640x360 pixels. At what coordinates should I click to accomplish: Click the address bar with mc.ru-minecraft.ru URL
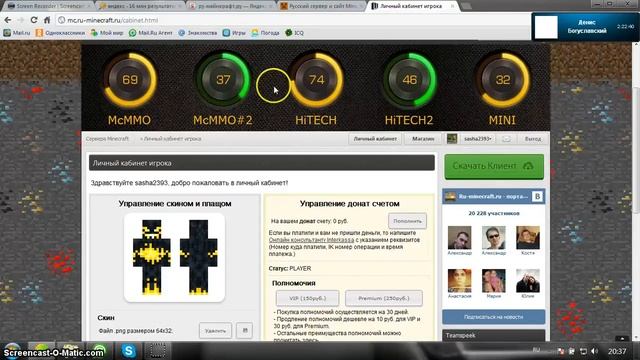[292, 20]
